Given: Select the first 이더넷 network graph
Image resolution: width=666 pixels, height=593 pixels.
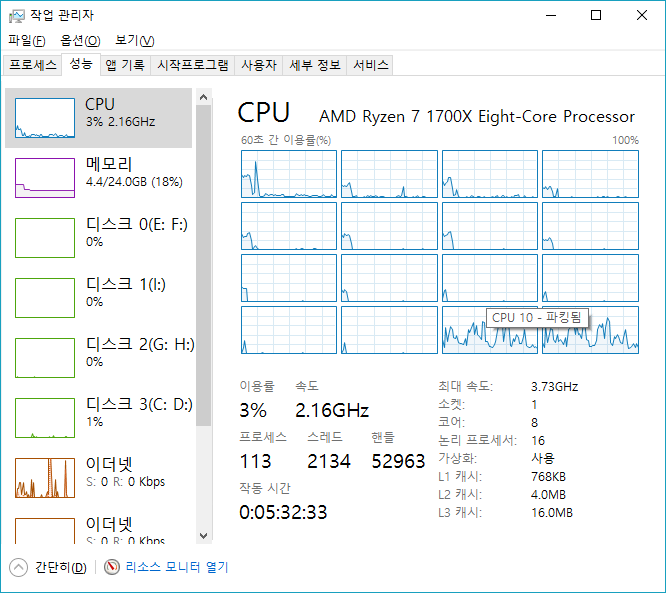Looking at the screenshot, I should click(x=45, y=477).
